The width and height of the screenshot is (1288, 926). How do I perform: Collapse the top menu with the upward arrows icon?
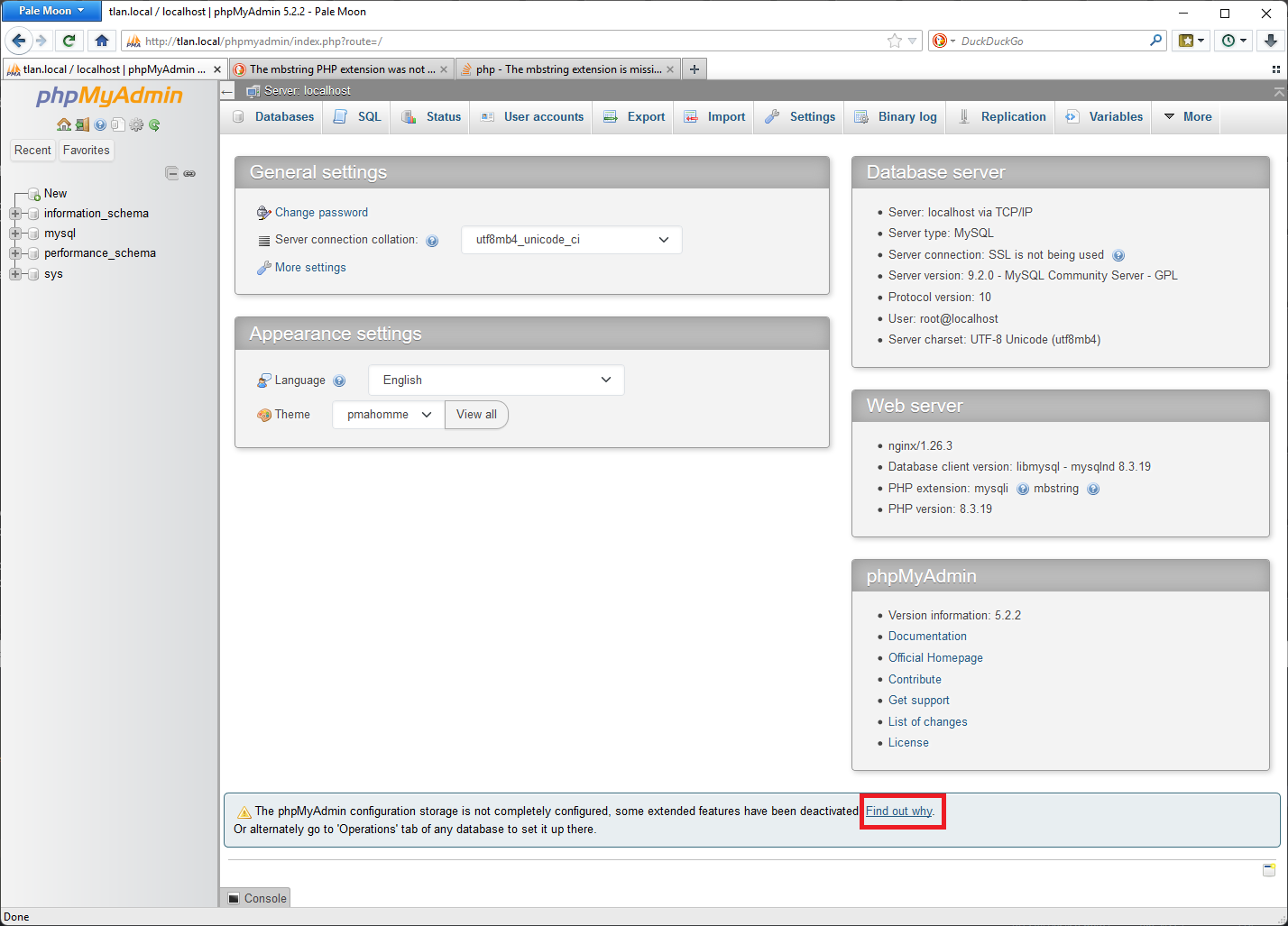click(1278, 92)
